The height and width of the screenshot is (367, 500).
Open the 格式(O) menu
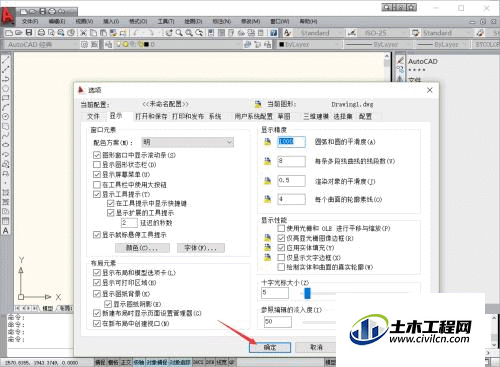pos(138,21)
